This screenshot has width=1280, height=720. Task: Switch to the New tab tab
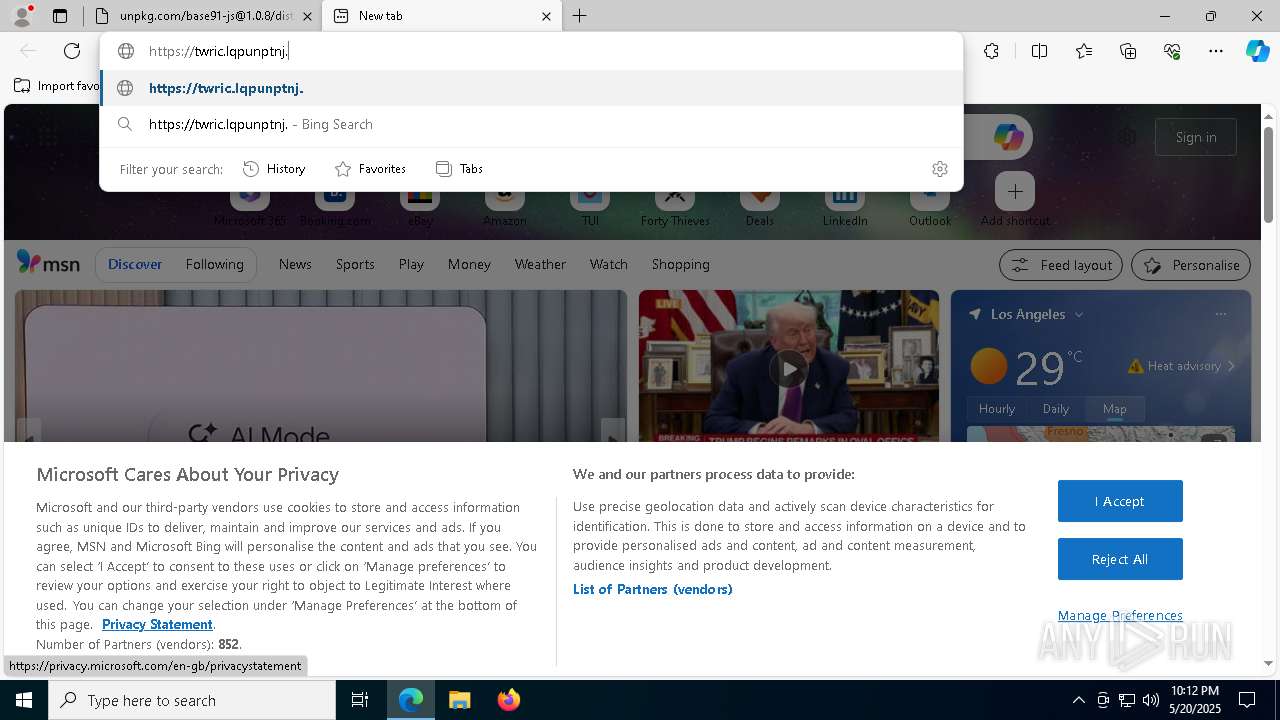point(443,16)
